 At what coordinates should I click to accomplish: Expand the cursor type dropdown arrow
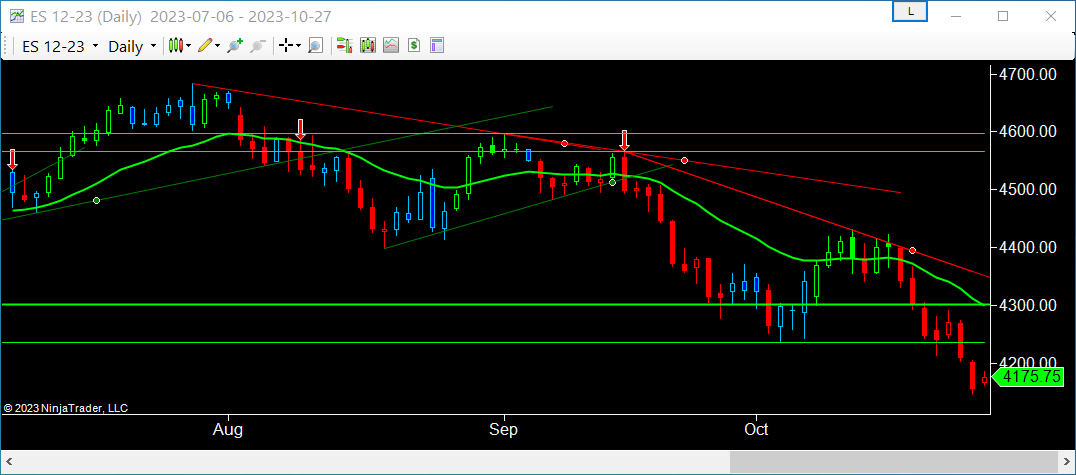[299, 46]
